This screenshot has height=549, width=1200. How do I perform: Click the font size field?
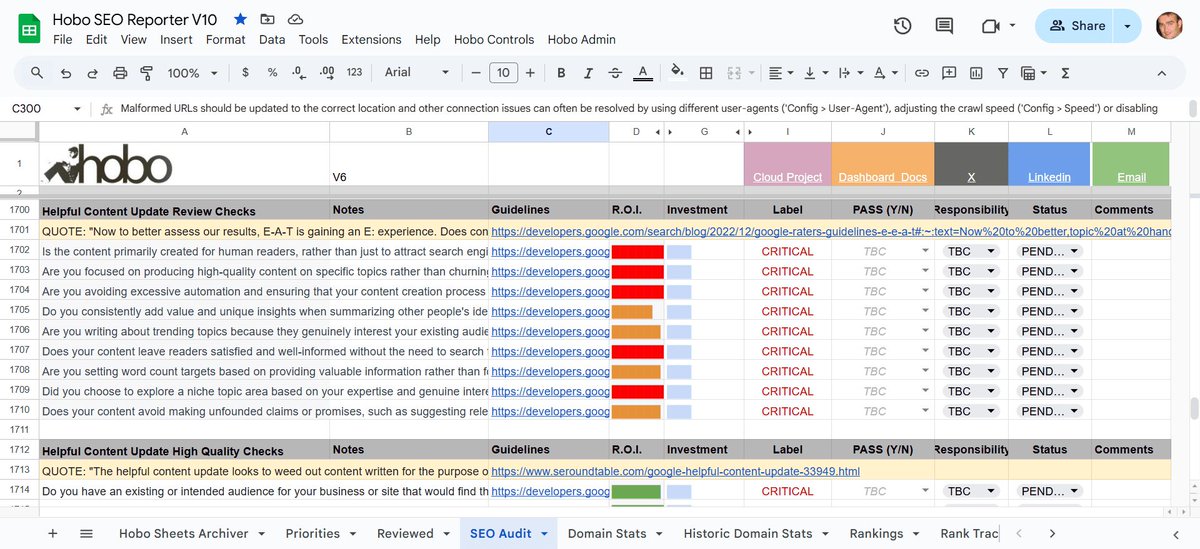tap(503, 73)
